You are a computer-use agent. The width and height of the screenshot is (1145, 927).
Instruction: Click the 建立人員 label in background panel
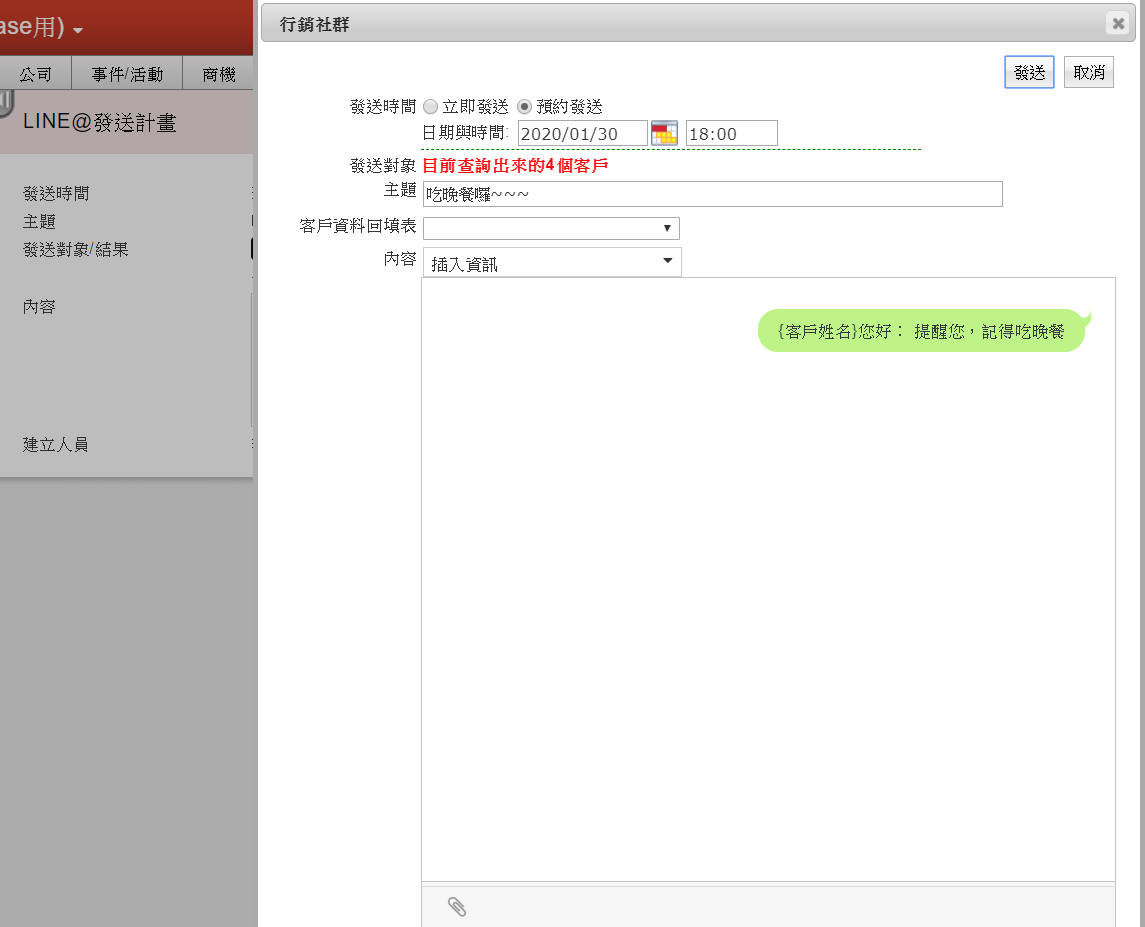55,444
